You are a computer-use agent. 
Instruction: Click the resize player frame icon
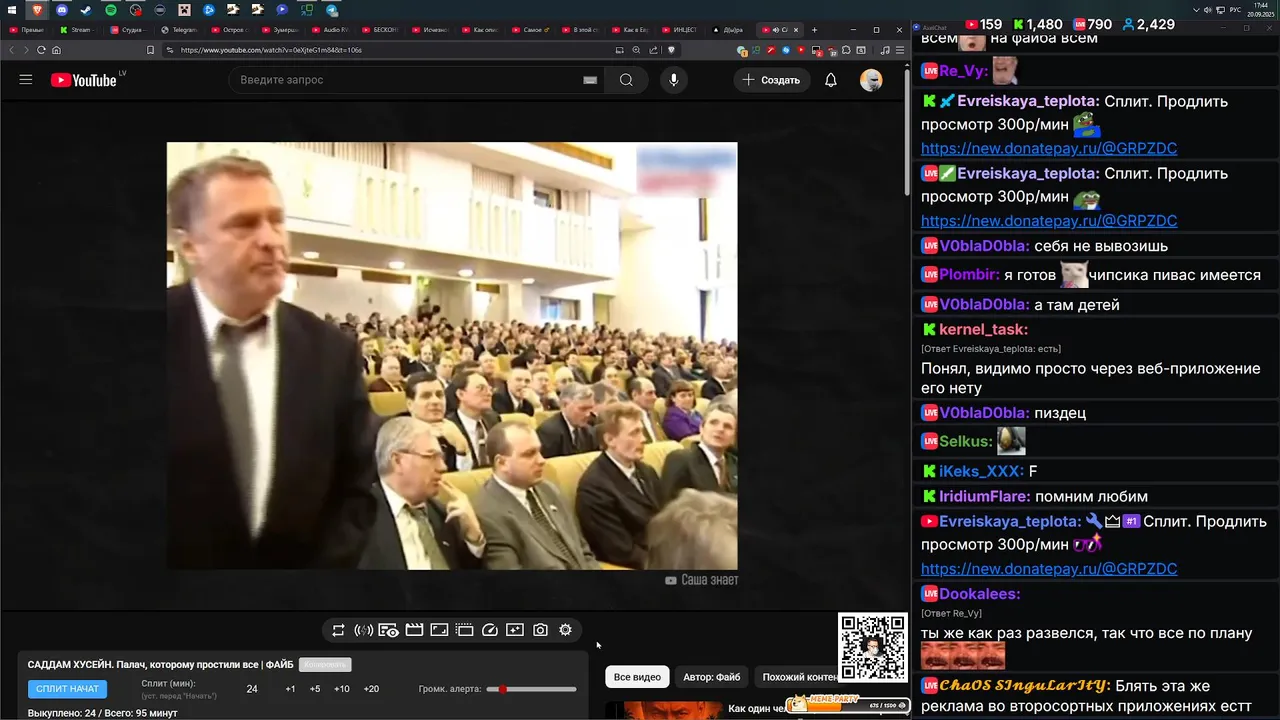(439, 630)
